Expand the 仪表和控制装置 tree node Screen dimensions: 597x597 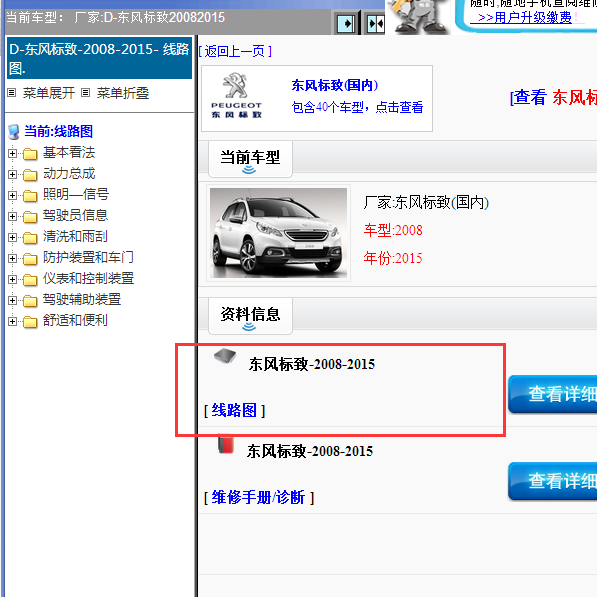pos(12,279)
